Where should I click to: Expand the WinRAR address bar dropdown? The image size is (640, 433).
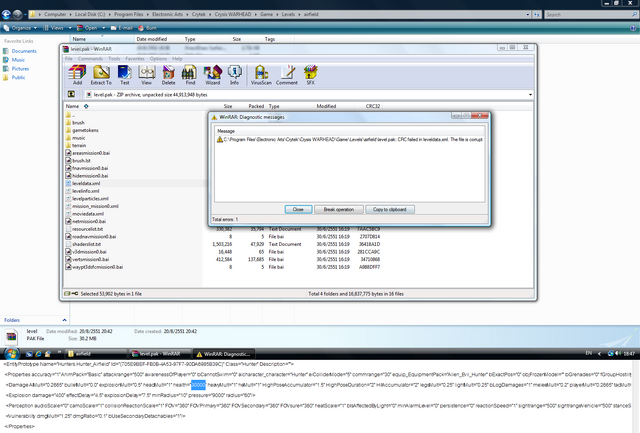(530, 95)
